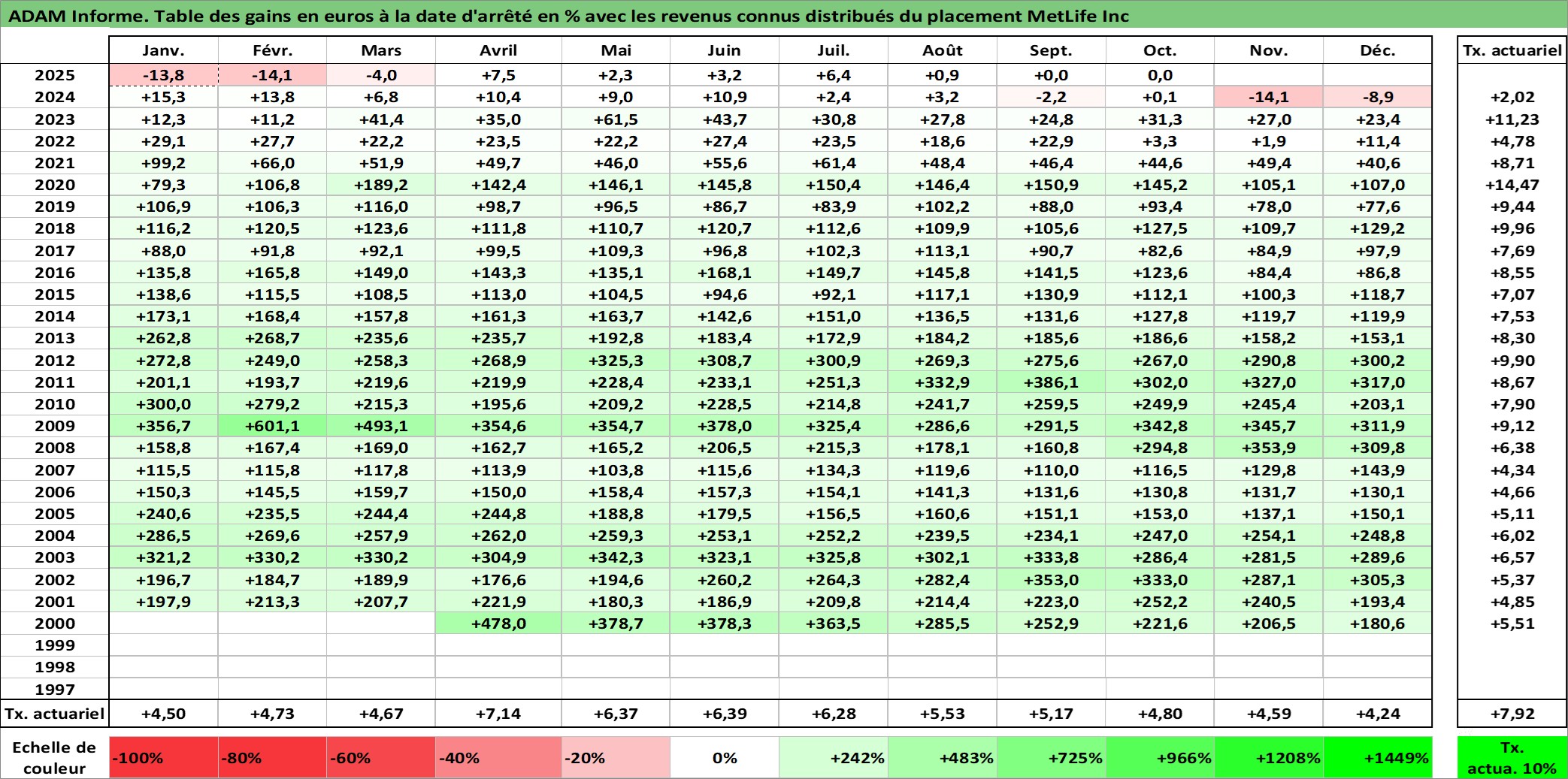
Task: Select cell +601,1 for February 2009
Action: coord(272,426)
